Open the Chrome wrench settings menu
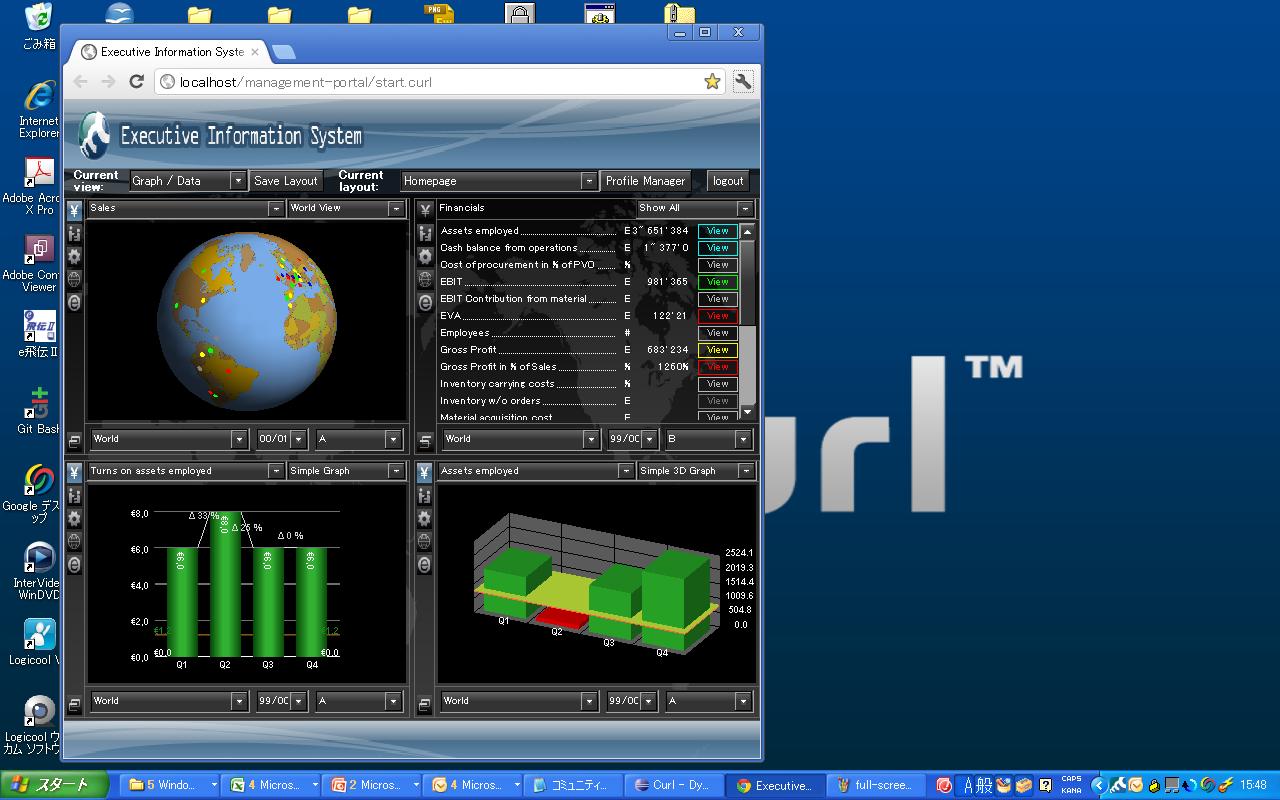1280x800 pixels. tap(743, 82)
